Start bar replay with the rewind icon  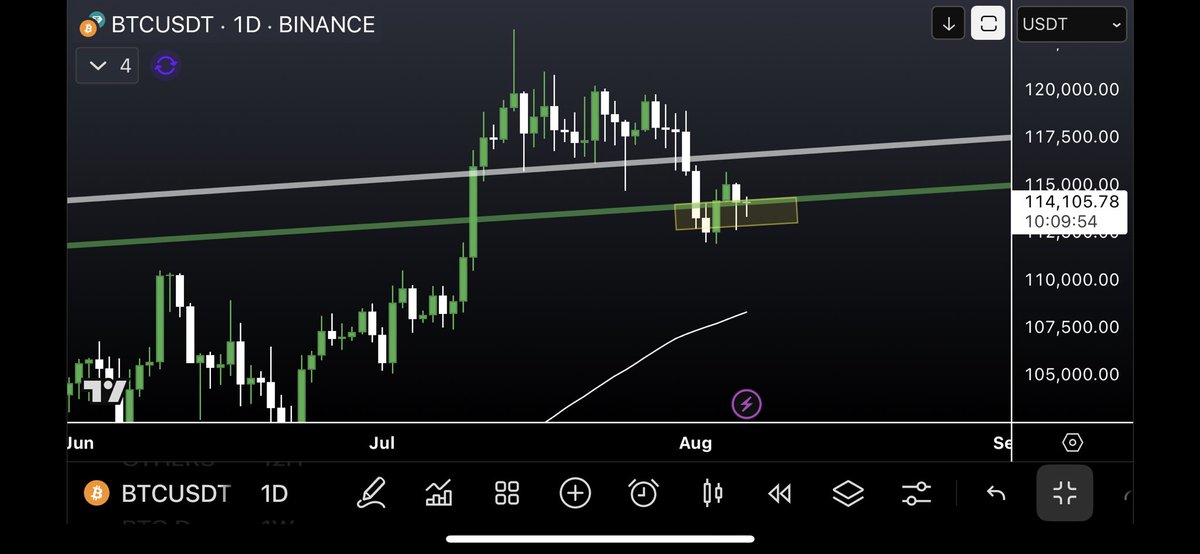(780, 493)
